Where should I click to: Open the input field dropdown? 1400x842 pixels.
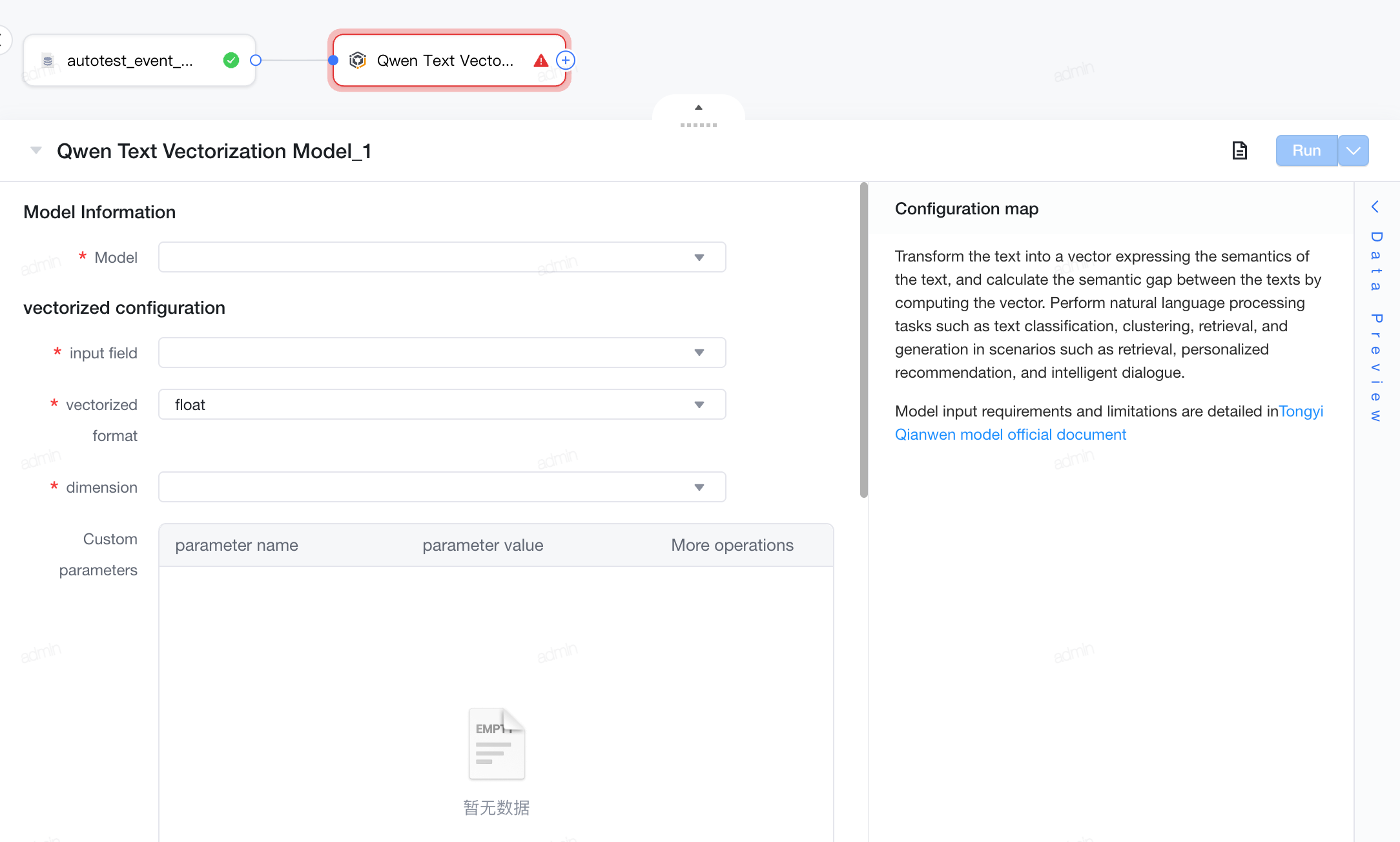click(x=442, y=353)
